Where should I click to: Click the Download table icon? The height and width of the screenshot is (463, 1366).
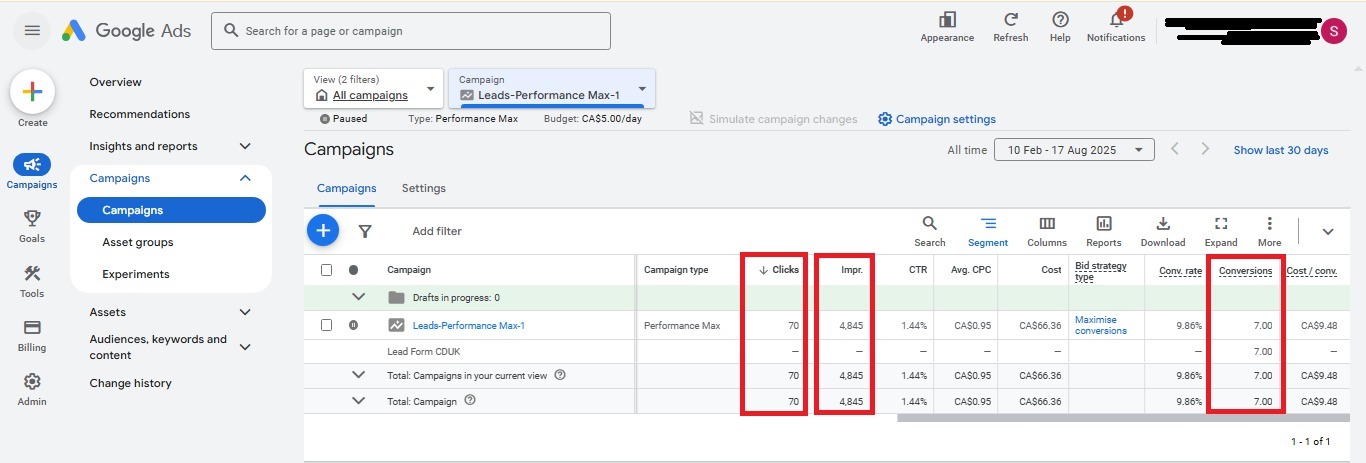[1162, 224]
